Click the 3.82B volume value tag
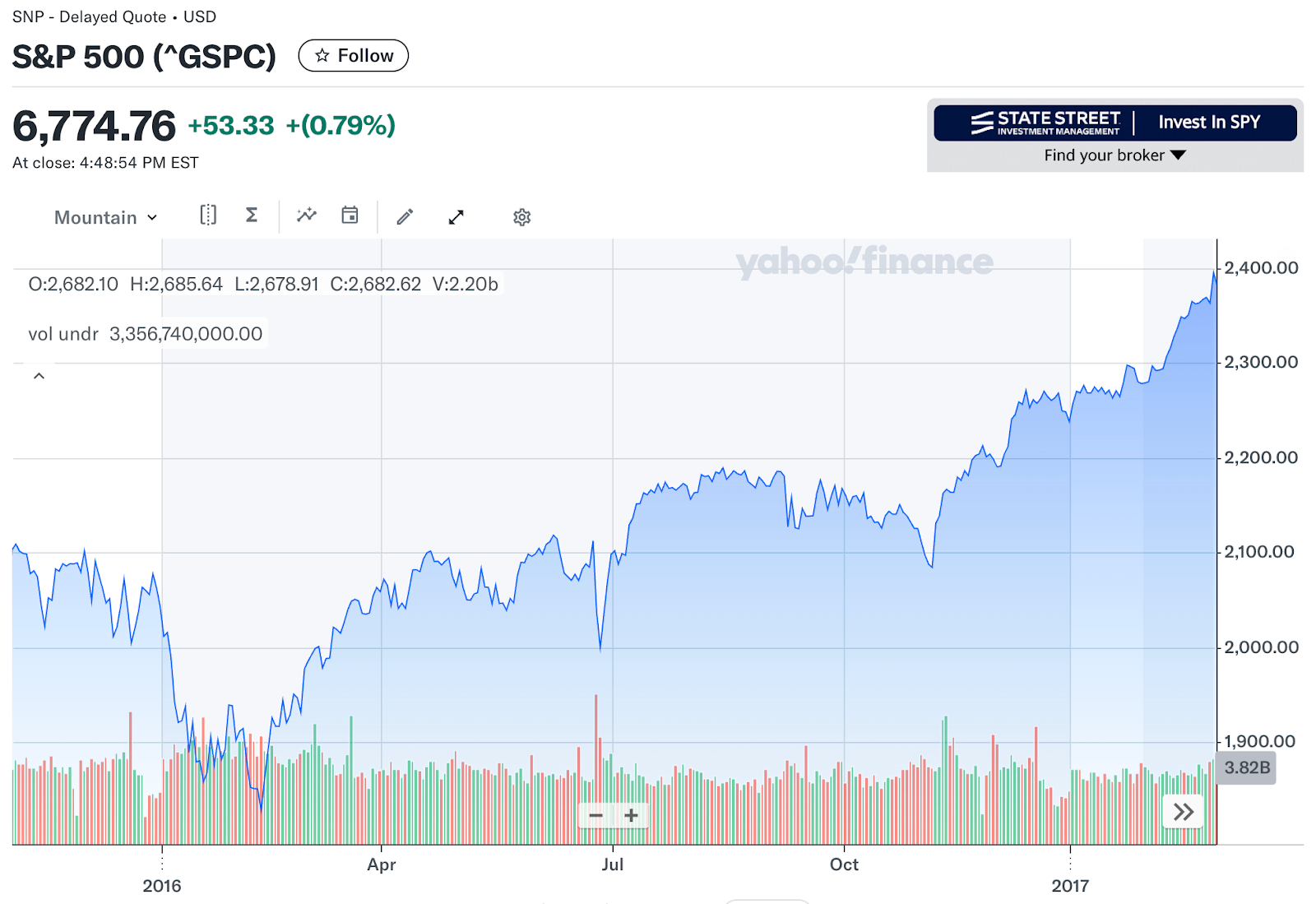The width and height of the screenshot is (1316, 904). coord(1246,767)
